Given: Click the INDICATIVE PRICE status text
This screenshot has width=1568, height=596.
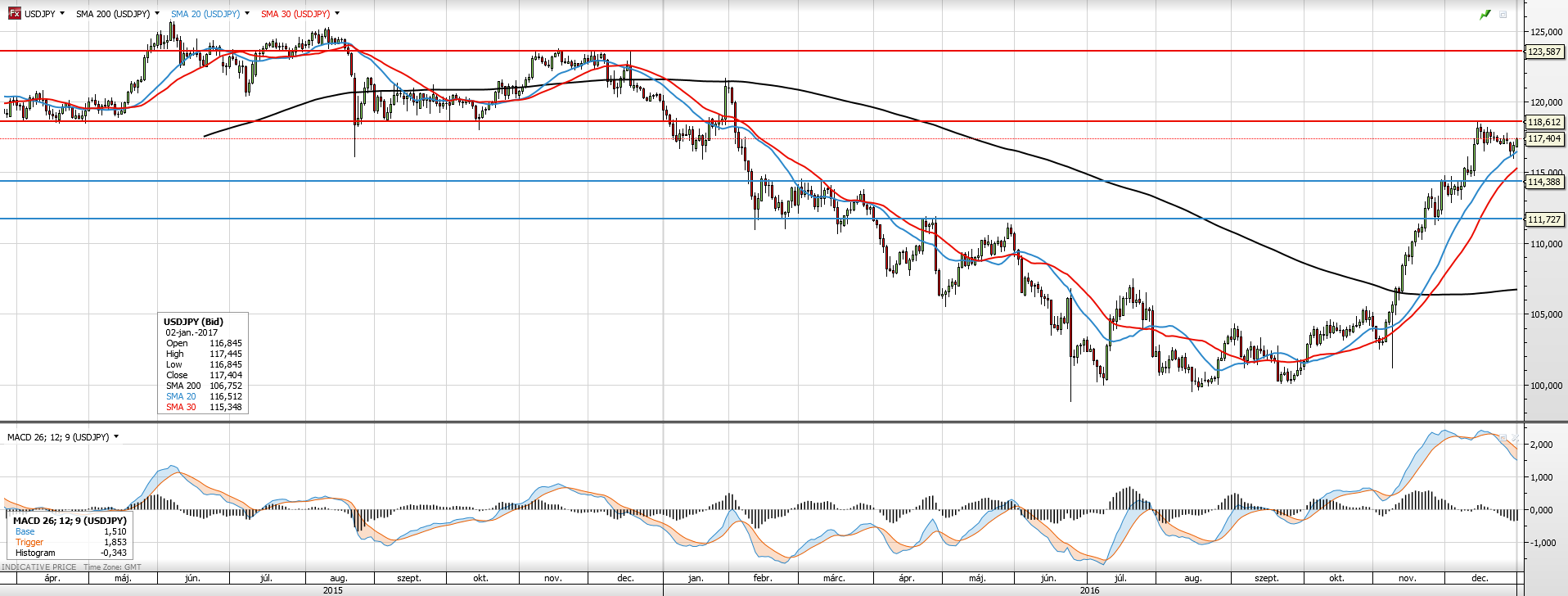Looking at the screenshot, I should (39, 567).
